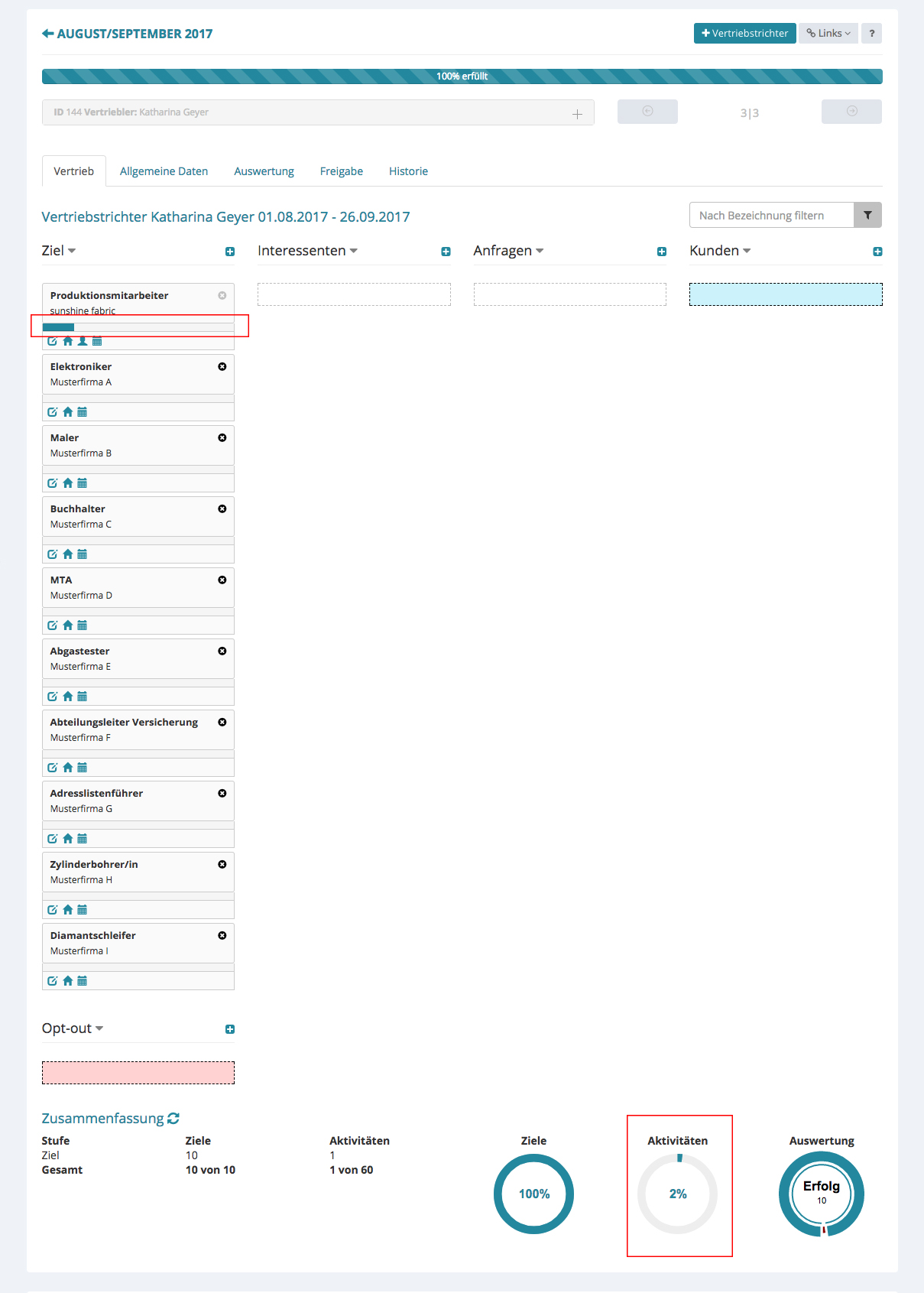Screen dimensions: 924x1293
Task: Click the 100% erfüllt progress bar
Action: (462, 76)
